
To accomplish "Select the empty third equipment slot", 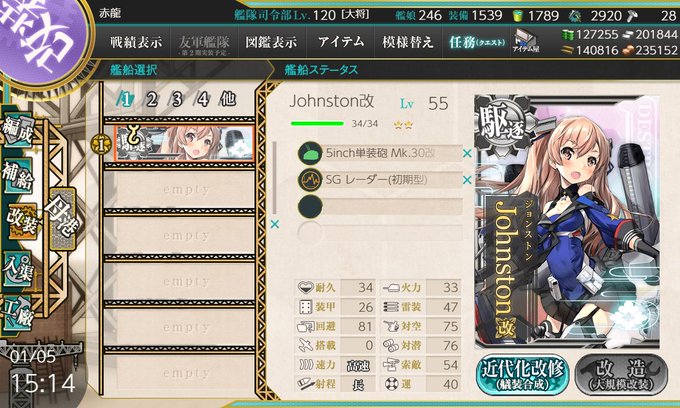I will [380, 206].
